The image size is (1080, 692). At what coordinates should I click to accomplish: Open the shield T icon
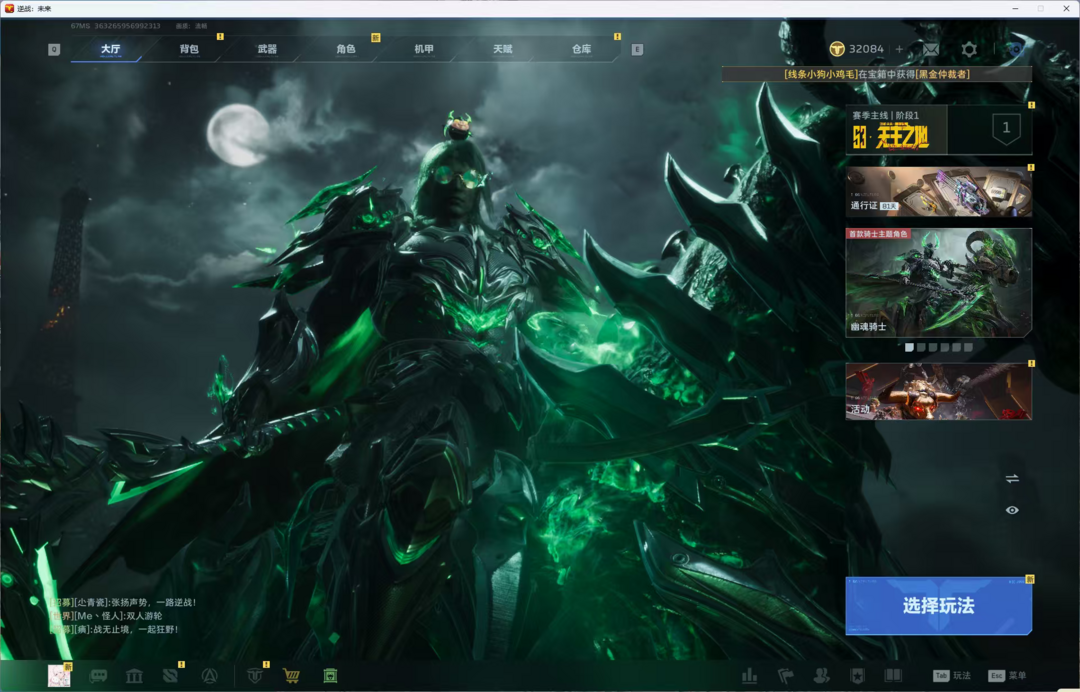(x=255, y=676)
